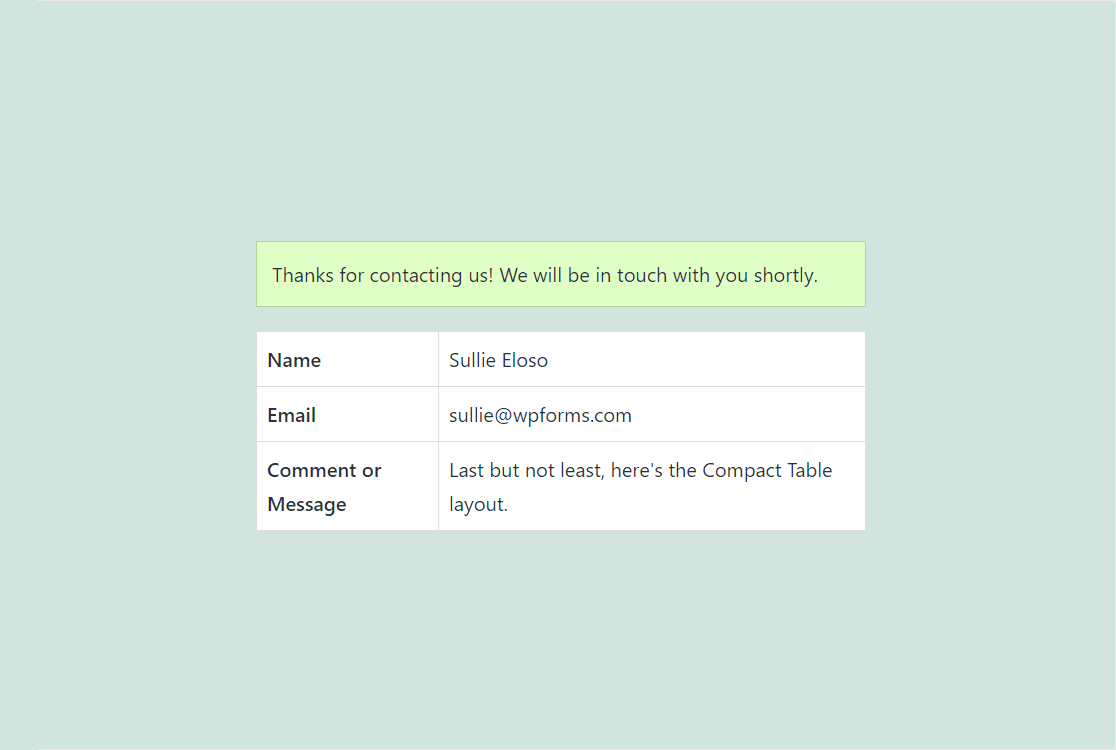Click the 'Sullie Eloso' name value
Image resolution: width=1116 pixels, height=750 pixels.
[x=498, y=360]
